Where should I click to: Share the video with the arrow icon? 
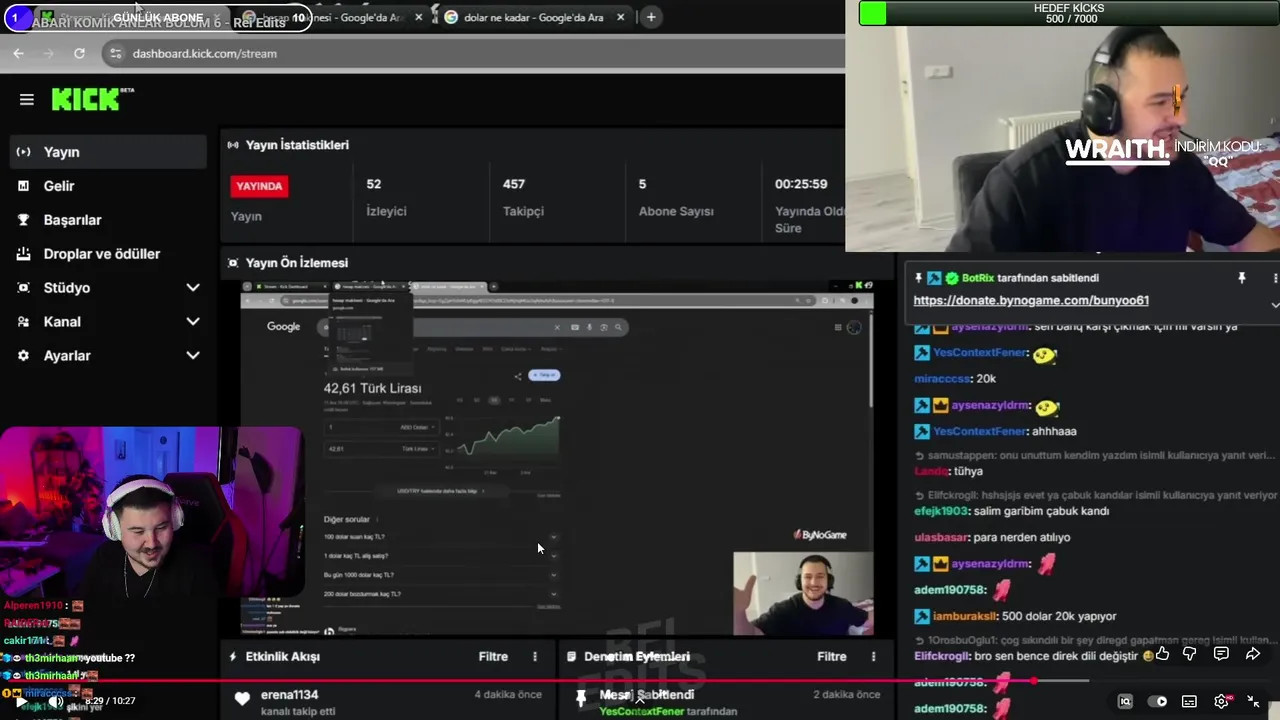pos(1253,654)
